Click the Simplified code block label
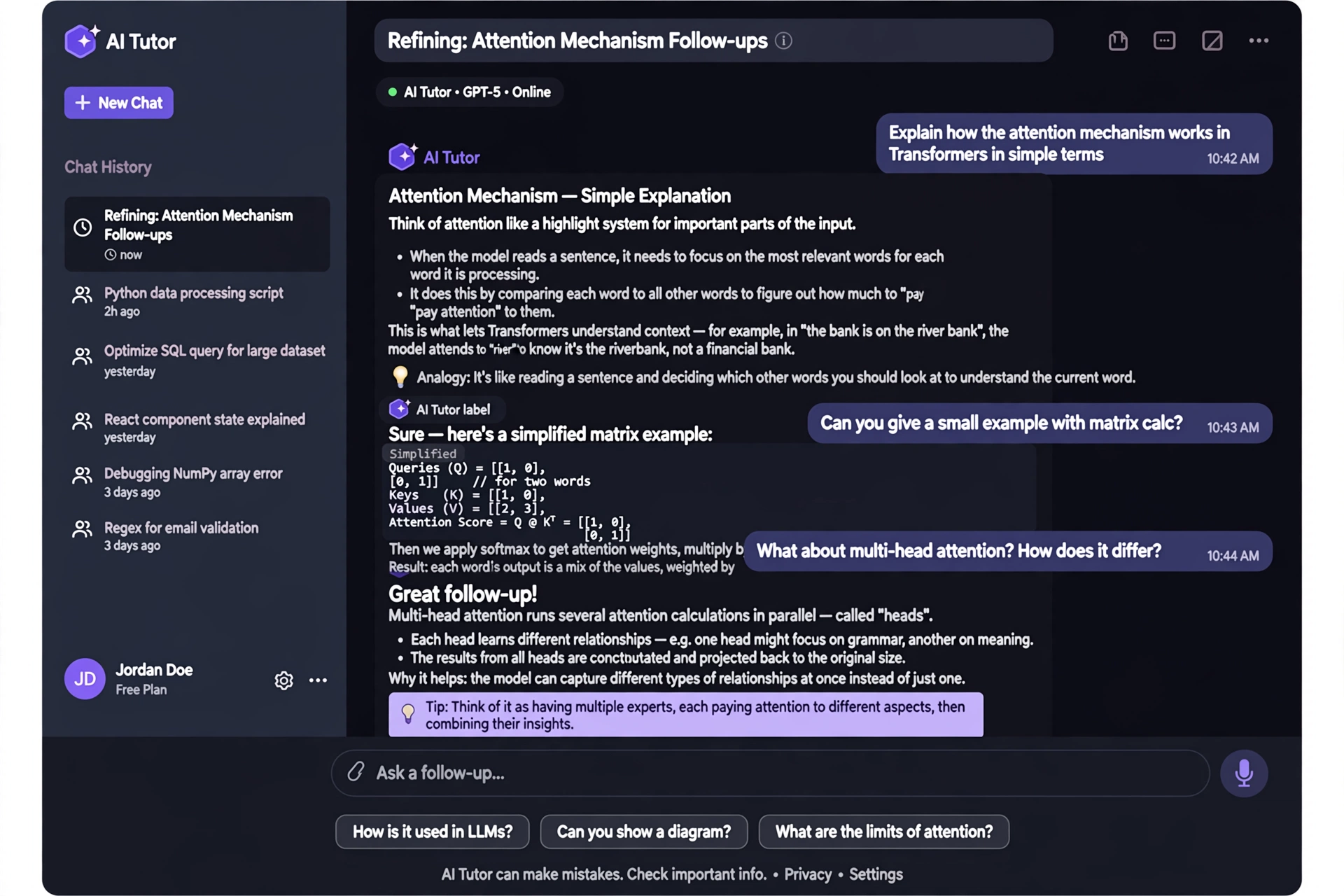Viewport: 1344px width, 896px height. 423,454
